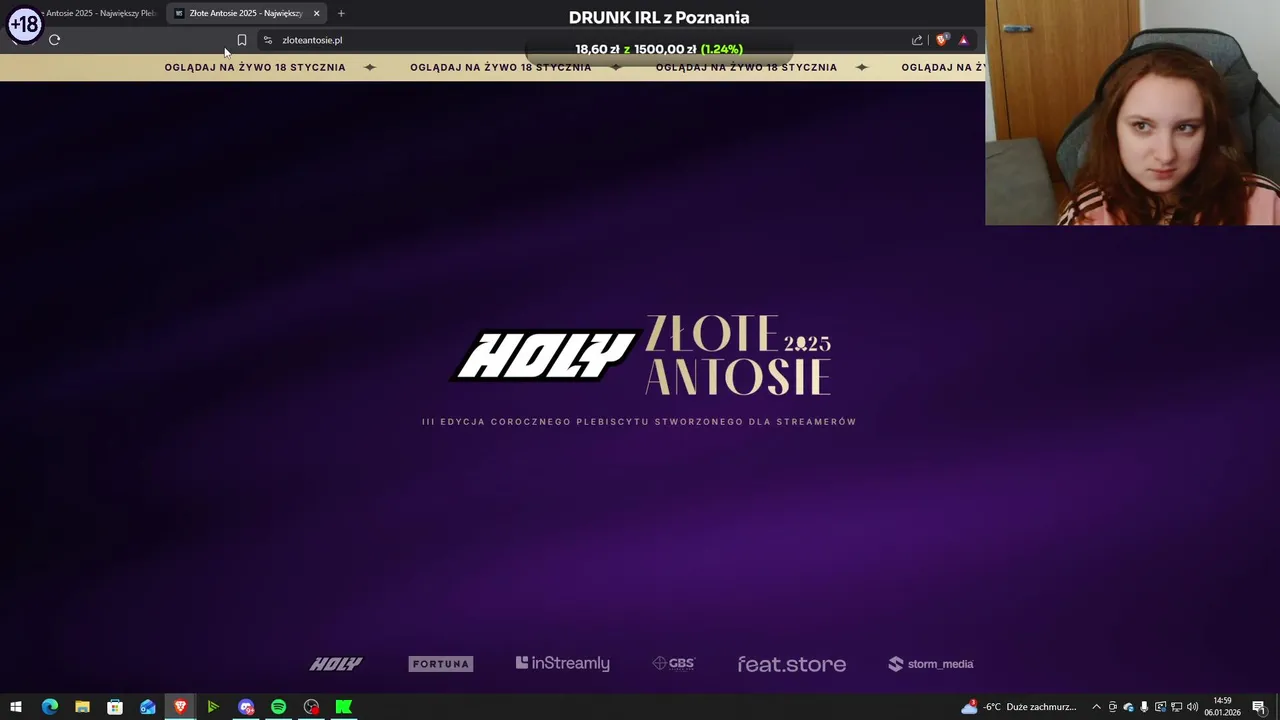The height and width of the screenshot is (720, 1280).
Task: Click the HOLY Złote Antosie 2025 main logo
Action: click(x=640, y=355)
